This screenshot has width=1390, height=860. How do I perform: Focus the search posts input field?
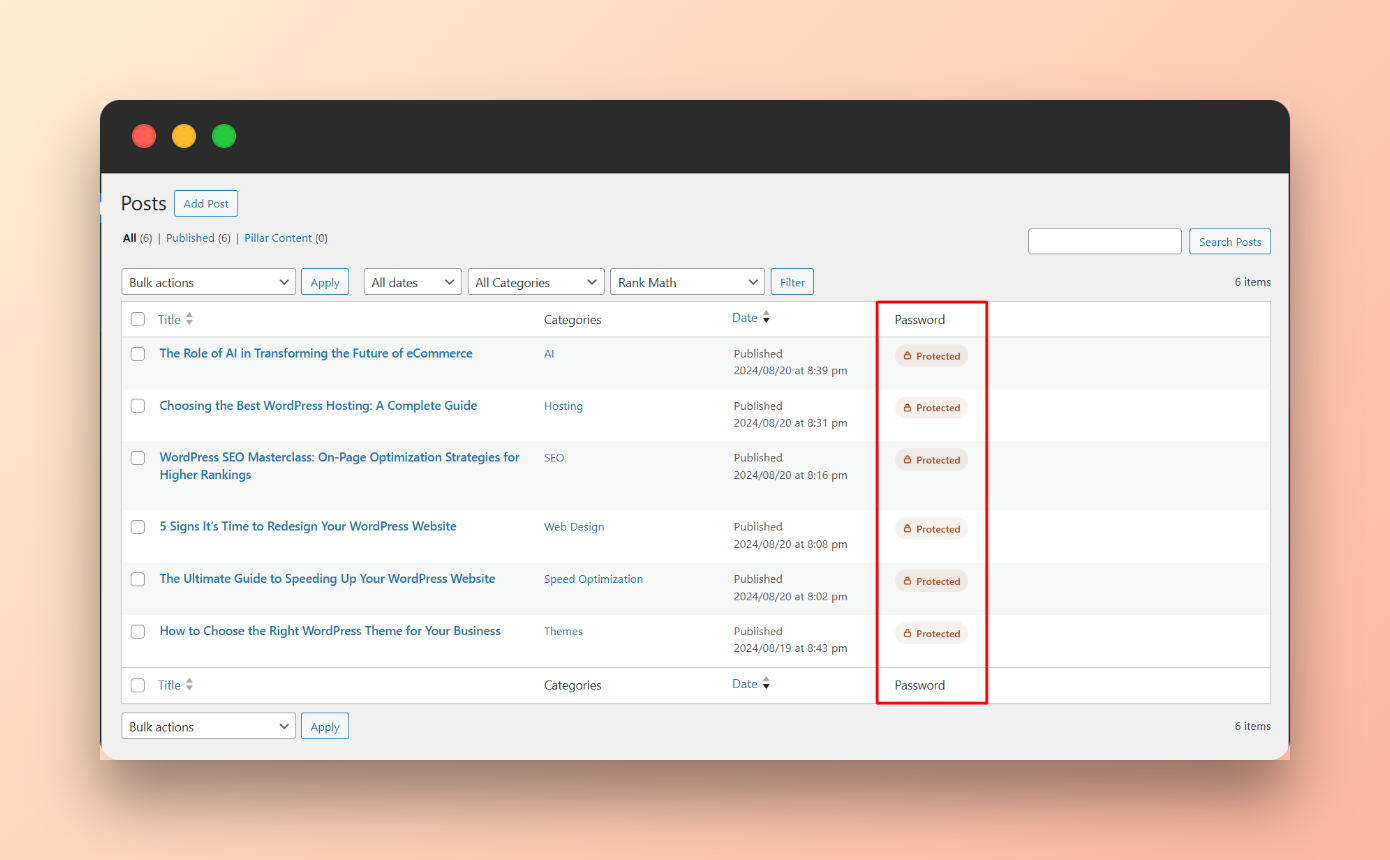click(x=1105, y=241)
